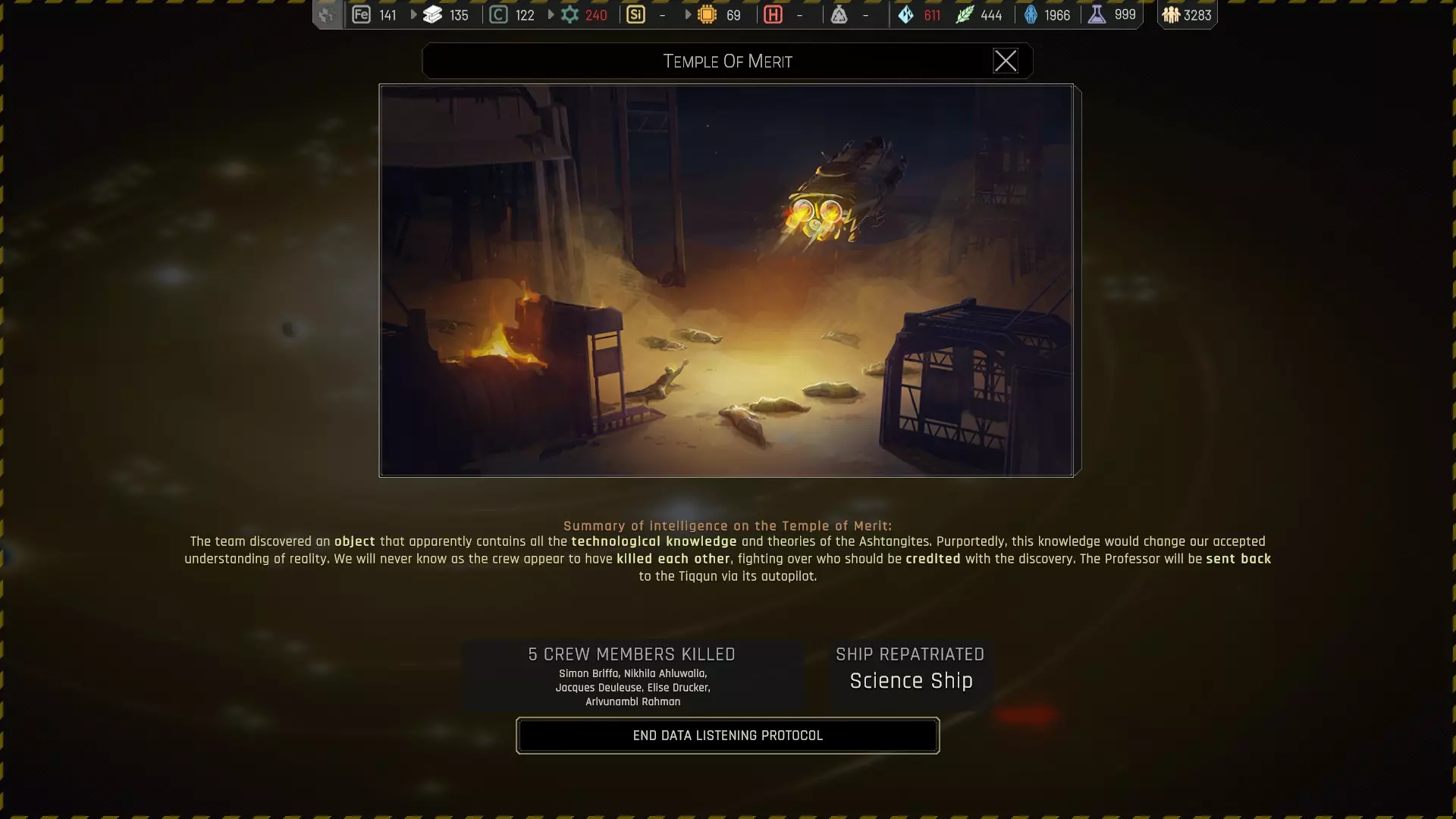1456x819 pixels.
Task: Click the blue figure resource icon
Action: coord(1031,14)
